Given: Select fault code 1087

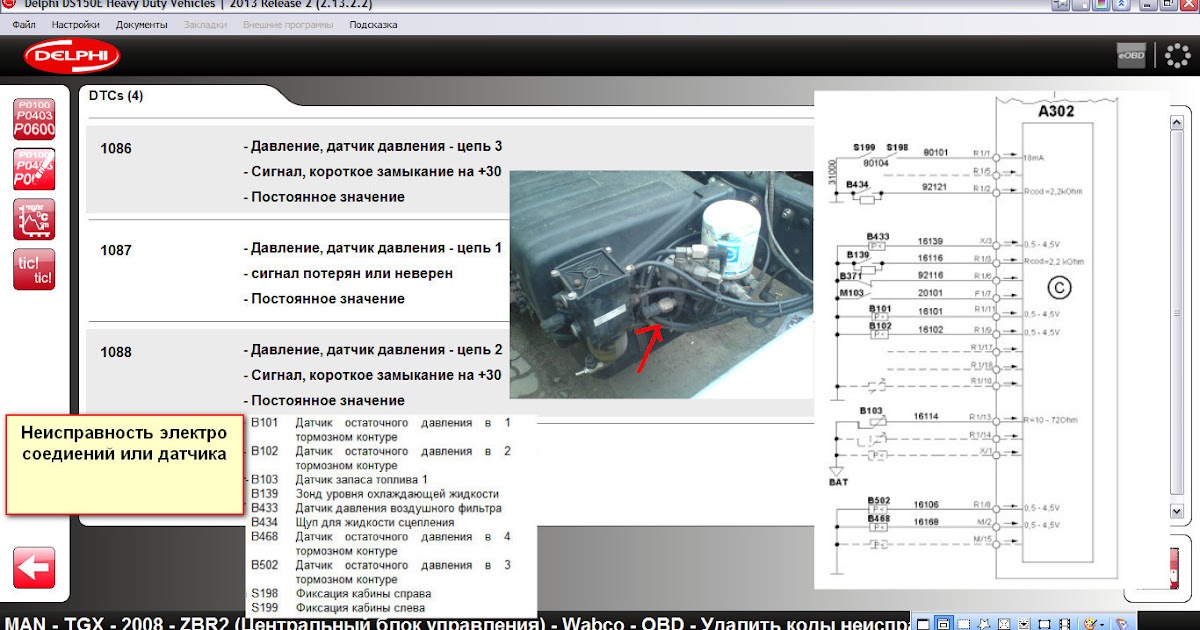Looking at the screenshot, I should pos(115,250).
